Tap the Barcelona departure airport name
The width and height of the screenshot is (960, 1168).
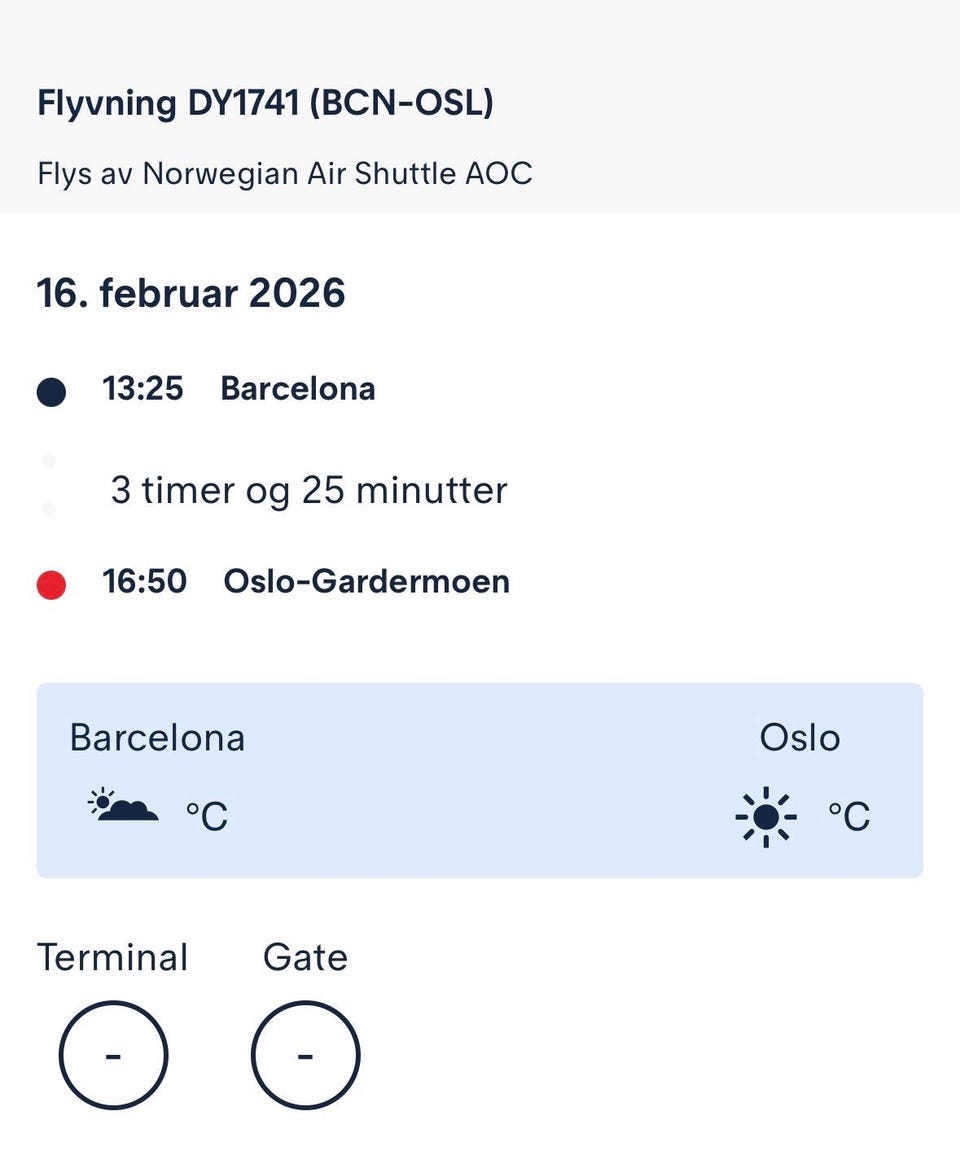298,388
